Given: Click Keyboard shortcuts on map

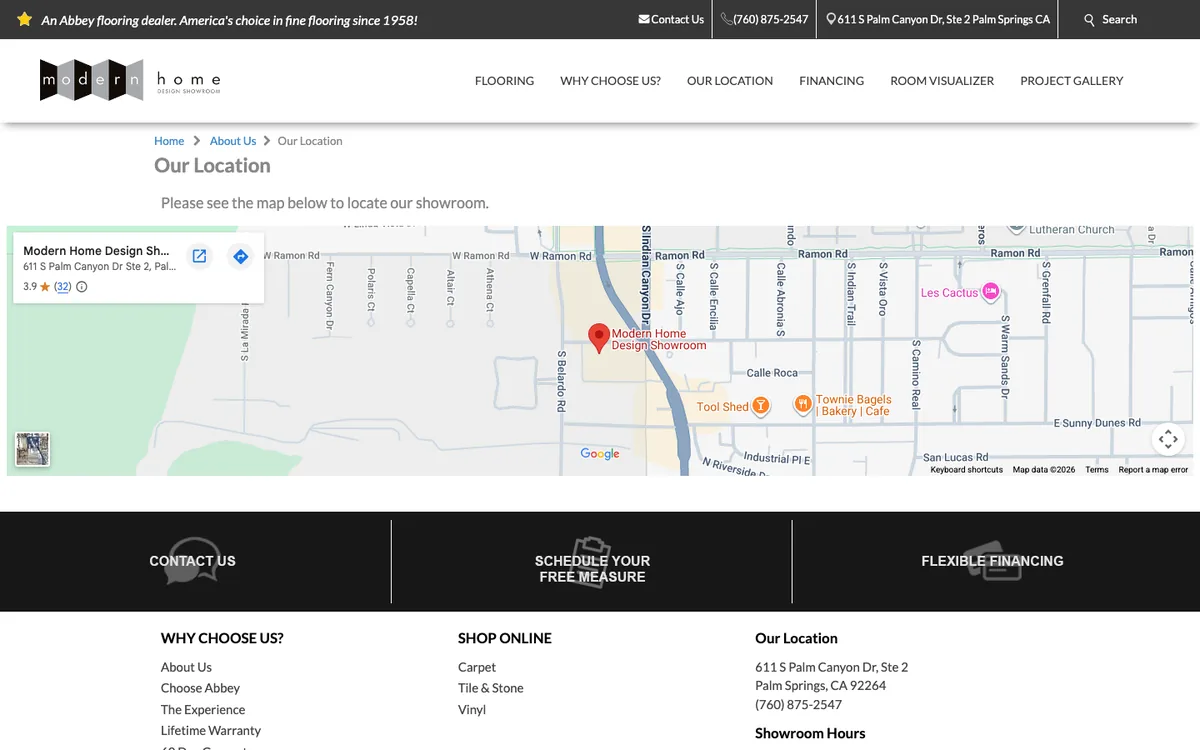Looking at the screenshot, I should 966,470.
